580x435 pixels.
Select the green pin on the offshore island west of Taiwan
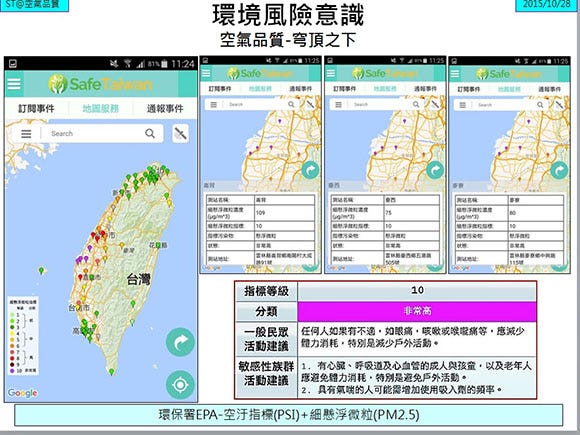tap(41, 270)
